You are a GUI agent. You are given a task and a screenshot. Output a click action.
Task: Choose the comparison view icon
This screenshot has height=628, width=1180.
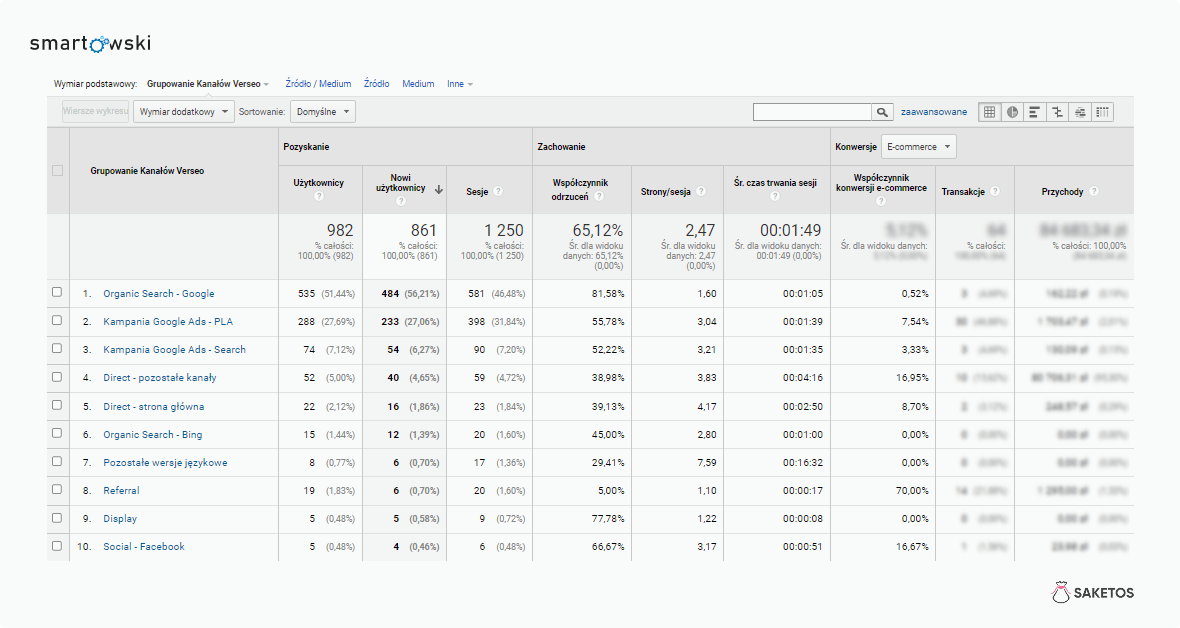[x=1057, y=112]
